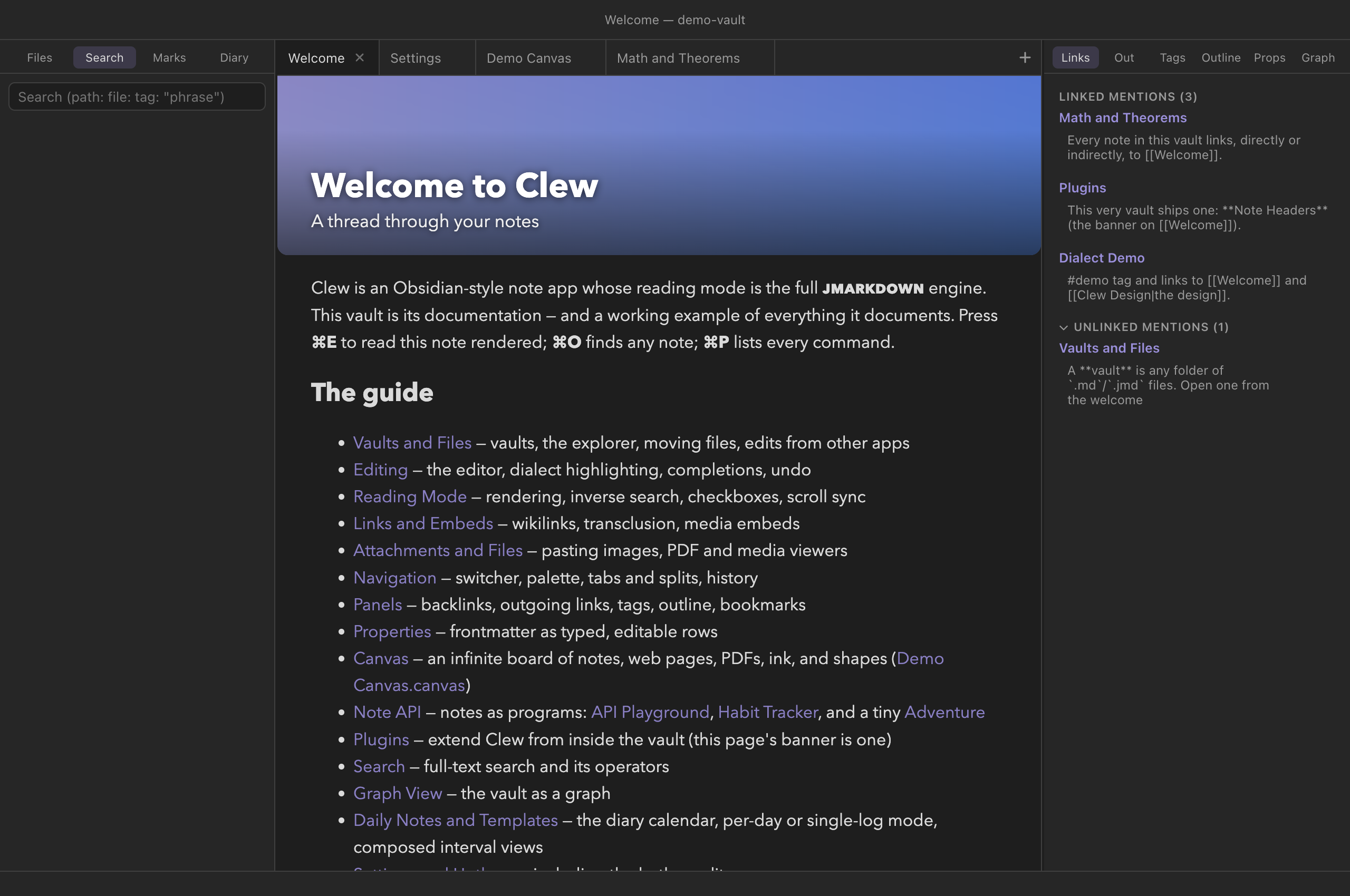Focus the vault search input field
The height and width of the screenshot is (896, 1350).
(x=137, y=96)
